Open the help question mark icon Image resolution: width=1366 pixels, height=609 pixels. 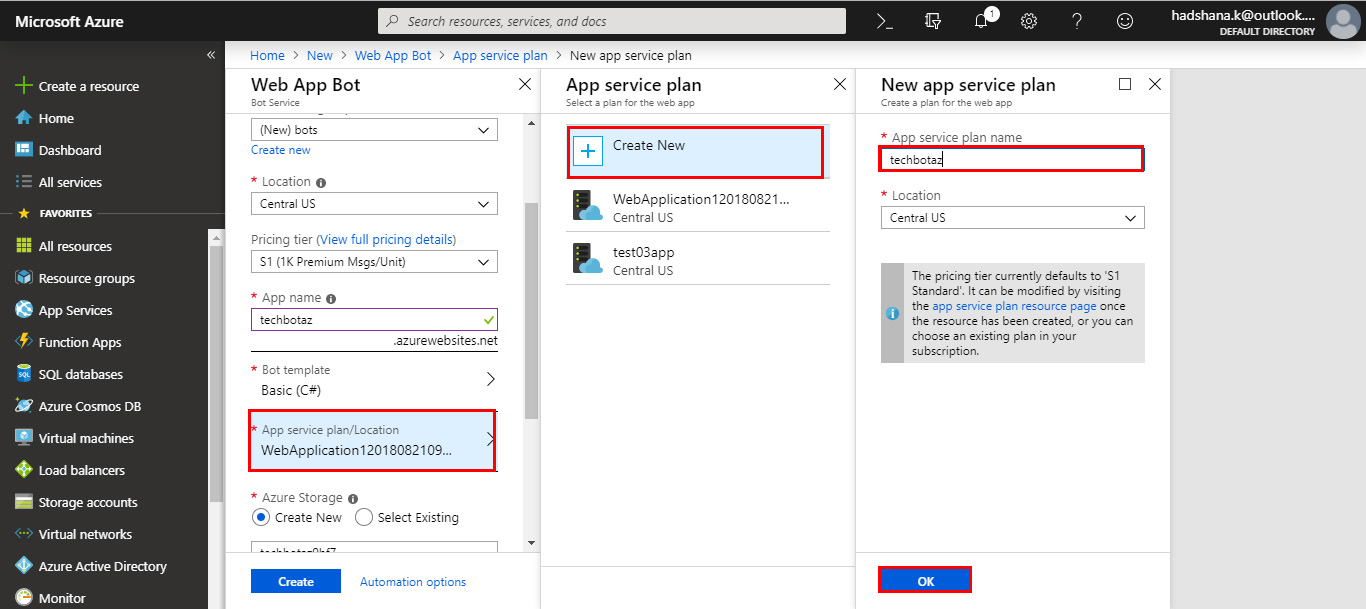point(1077,21)
